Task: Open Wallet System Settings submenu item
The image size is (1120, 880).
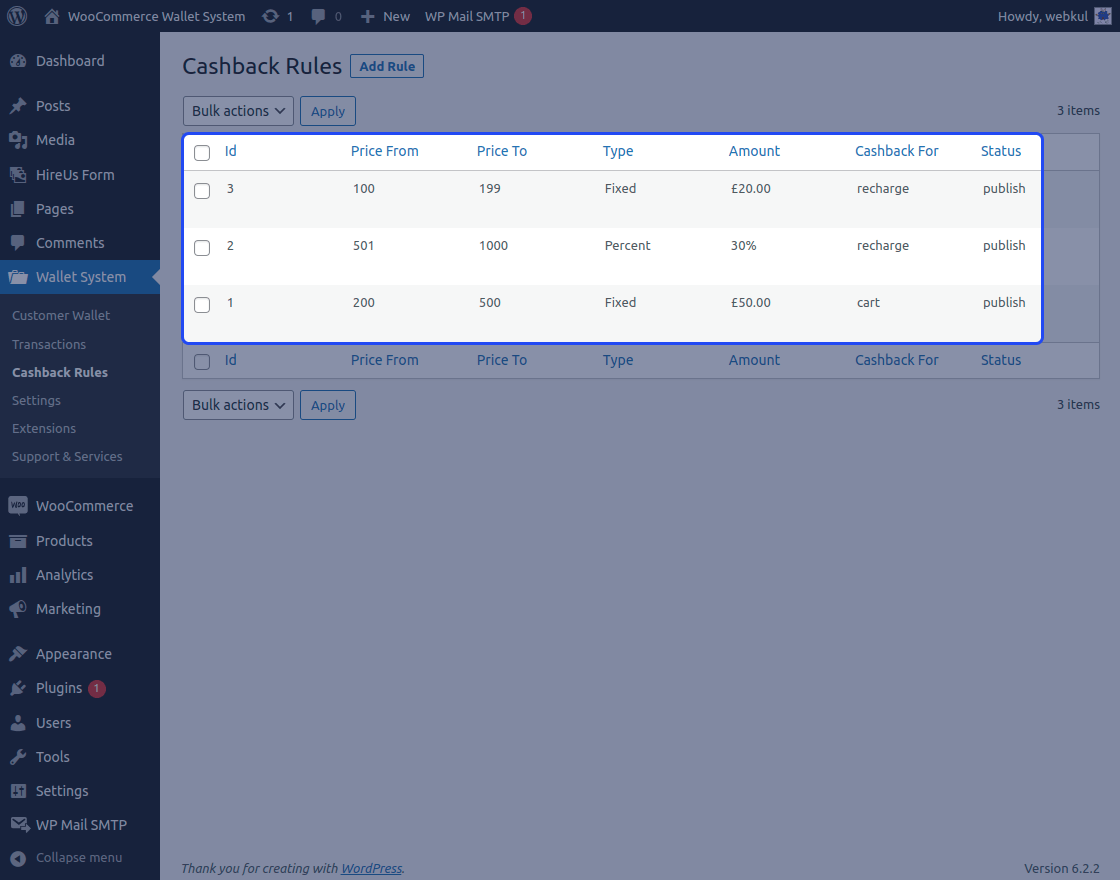Action: coord(36,401)
